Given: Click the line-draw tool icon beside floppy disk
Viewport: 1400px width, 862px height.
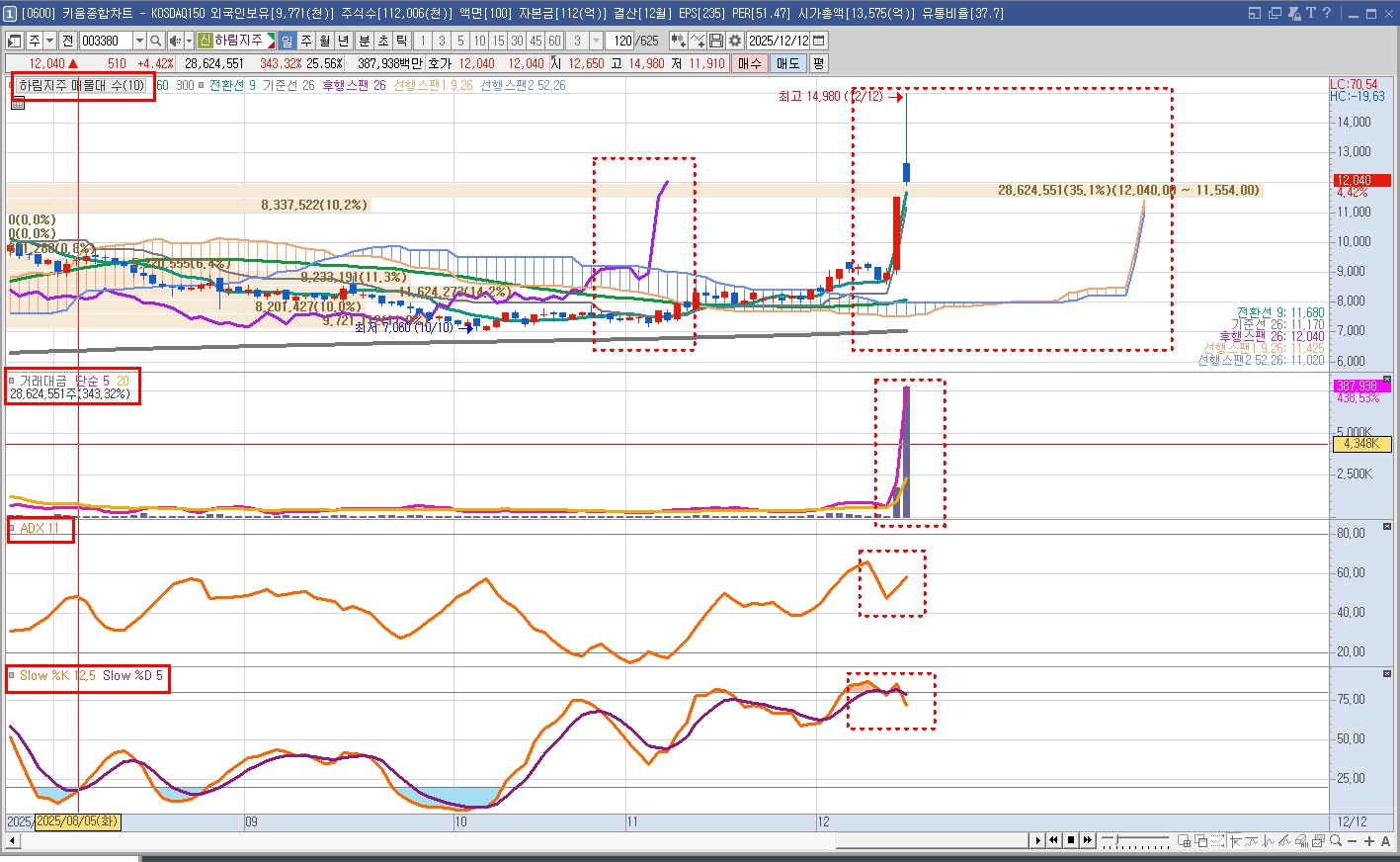Looking at the screenshot, I should (x=699, y=41).
